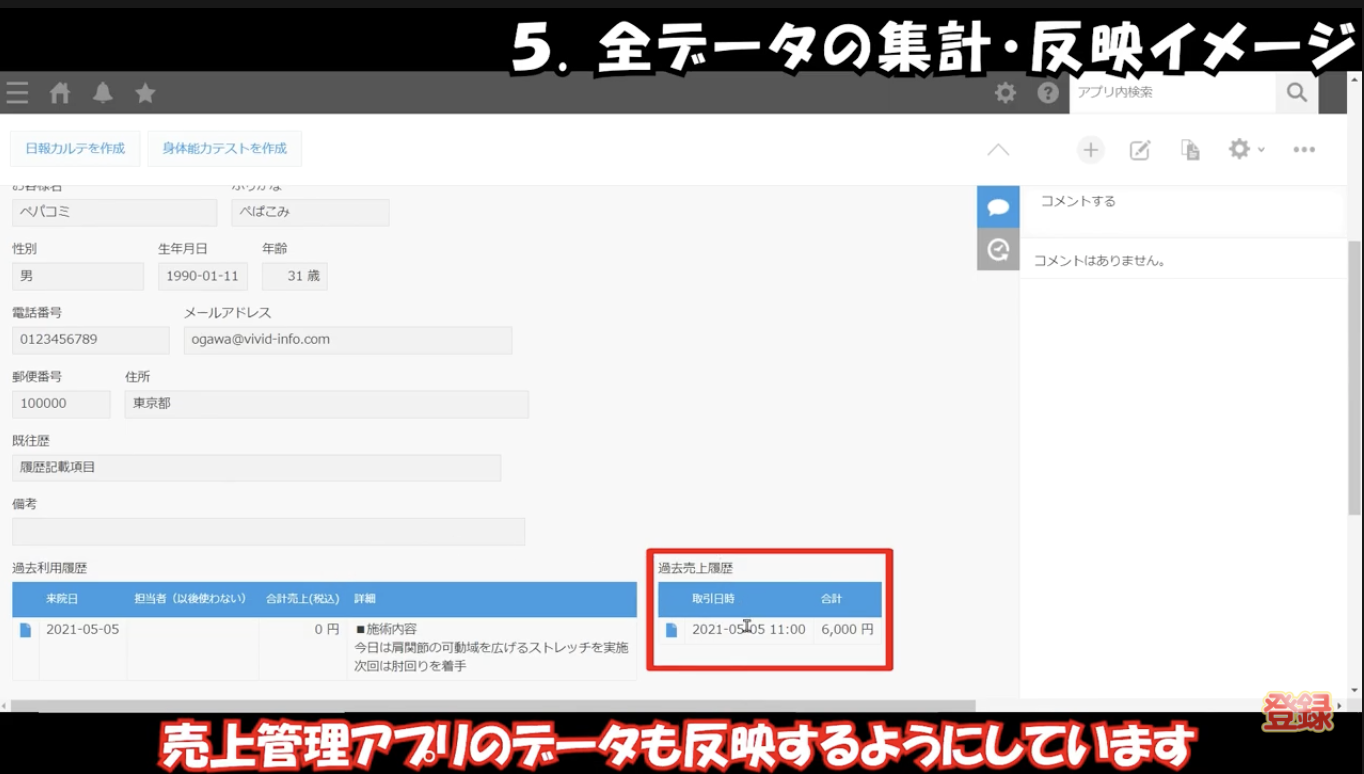
Task: Open the favorites star icon
Action: pyautogui.click(x=145, y=93)
